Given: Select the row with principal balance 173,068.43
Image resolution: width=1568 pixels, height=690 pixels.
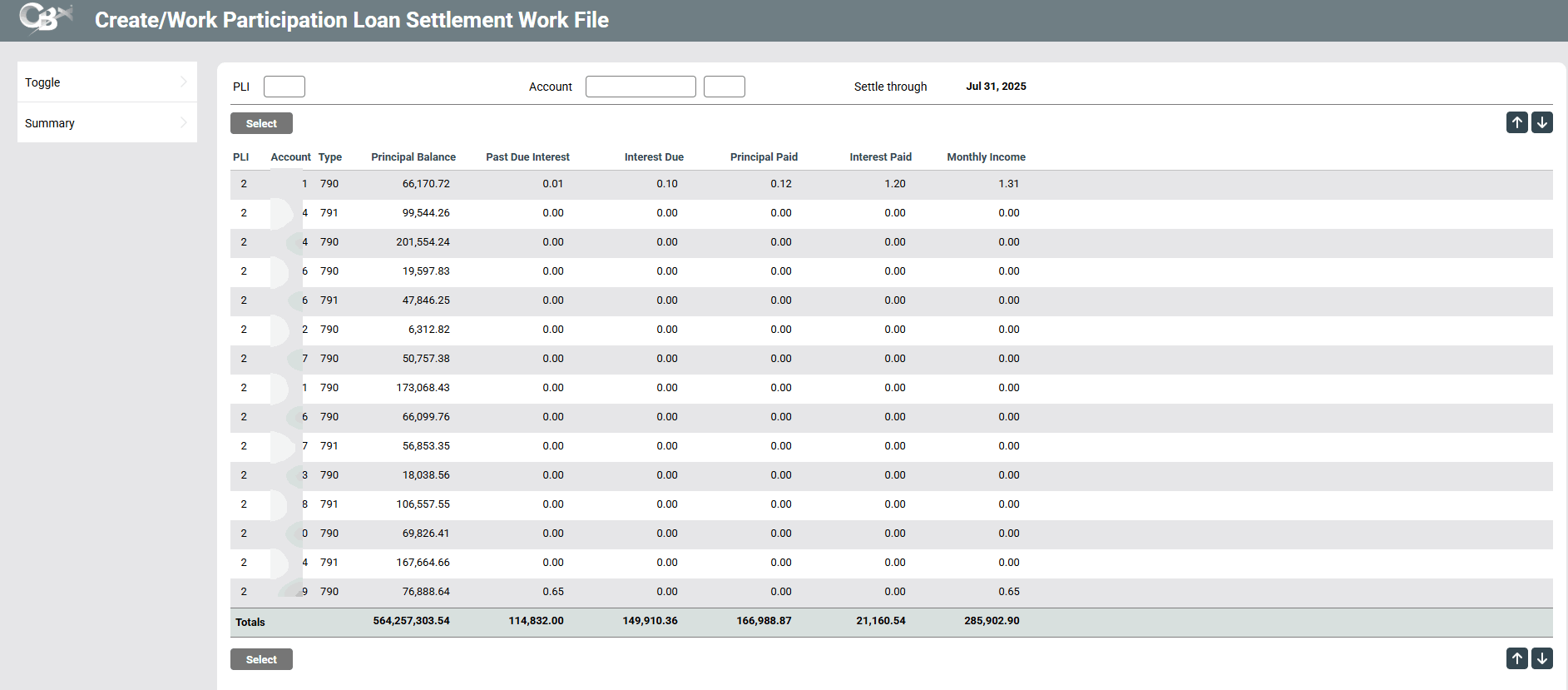Looking at the screenshot, I should [423, 388].
